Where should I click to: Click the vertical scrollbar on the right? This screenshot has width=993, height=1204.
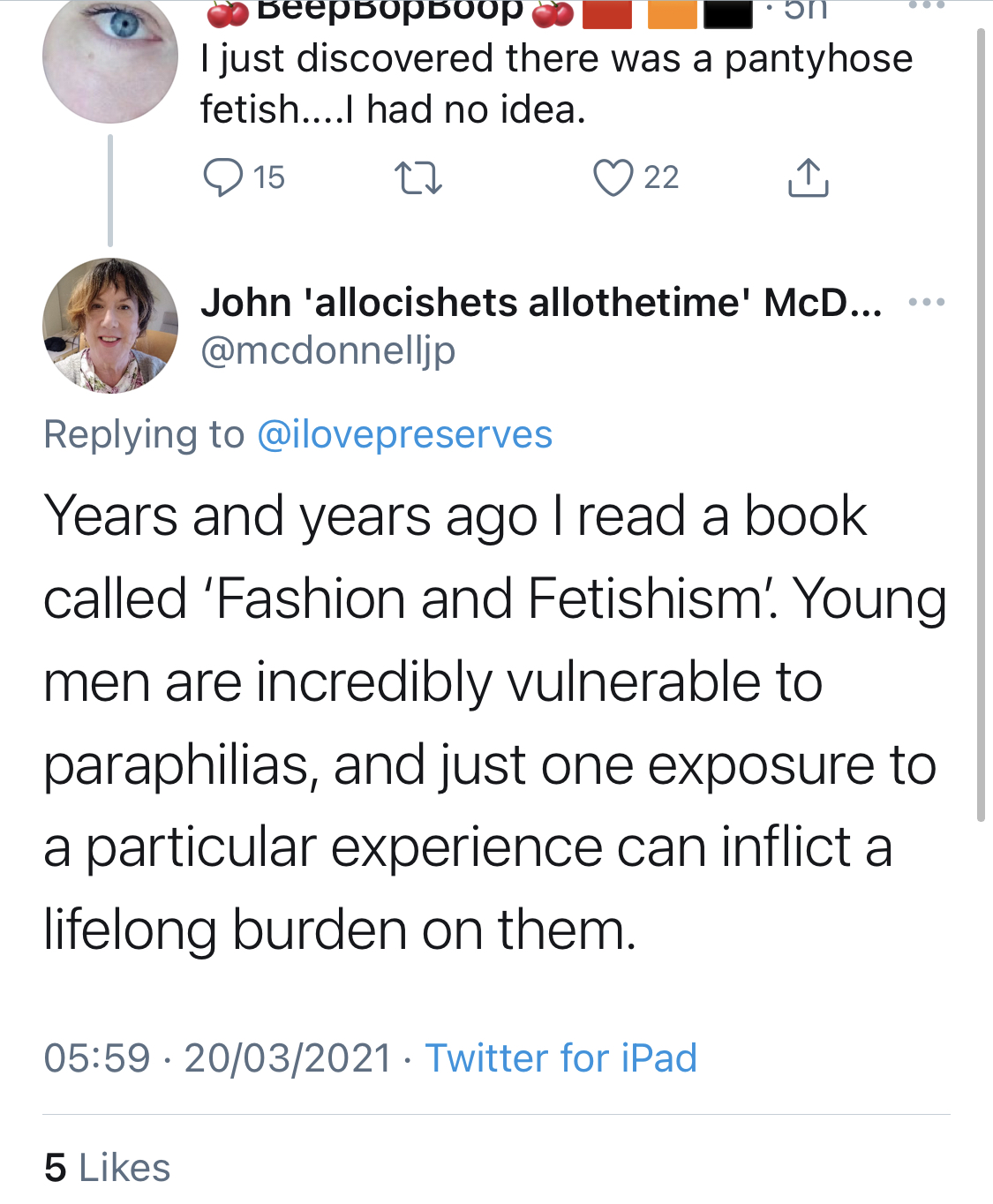coord(981,424)
